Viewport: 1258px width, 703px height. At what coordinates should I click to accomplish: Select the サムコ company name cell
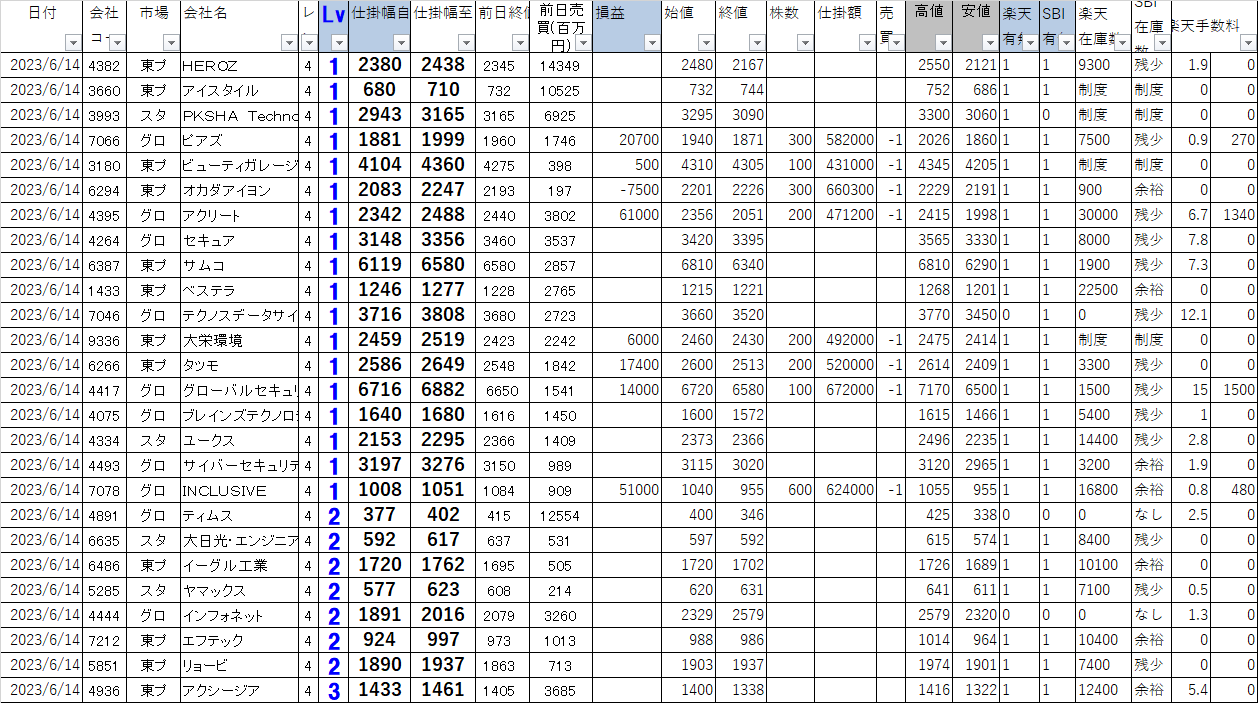click(x=238, y=265)
